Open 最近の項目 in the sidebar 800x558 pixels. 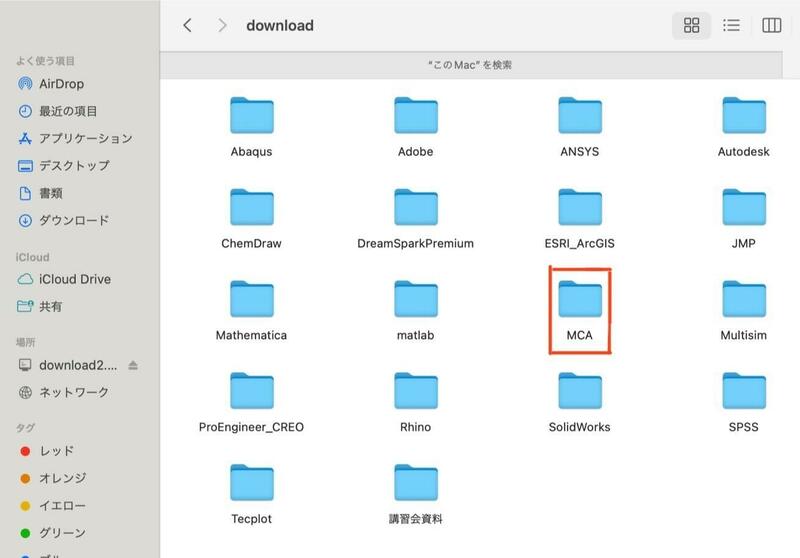tap(57, 111)
